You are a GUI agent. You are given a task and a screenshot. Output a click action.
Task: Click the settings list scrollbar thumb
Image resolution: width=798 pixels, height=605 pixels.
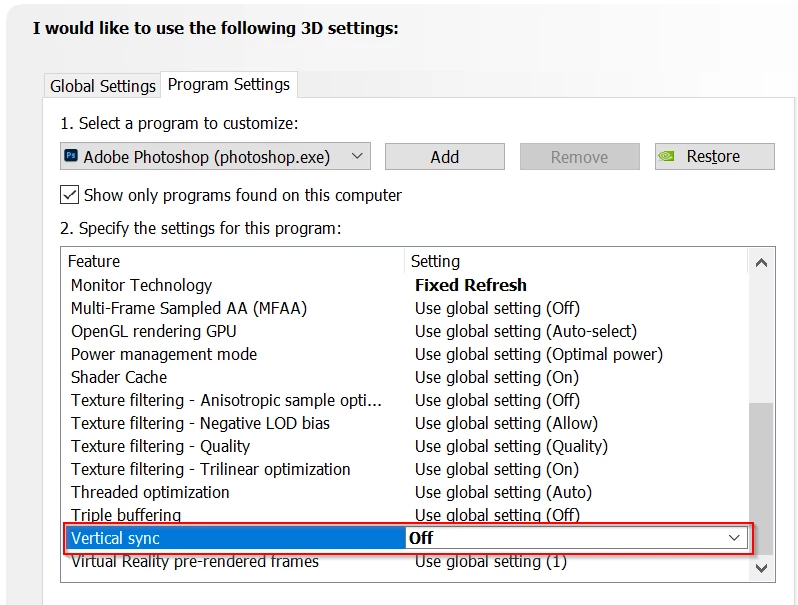coord(761,478)
